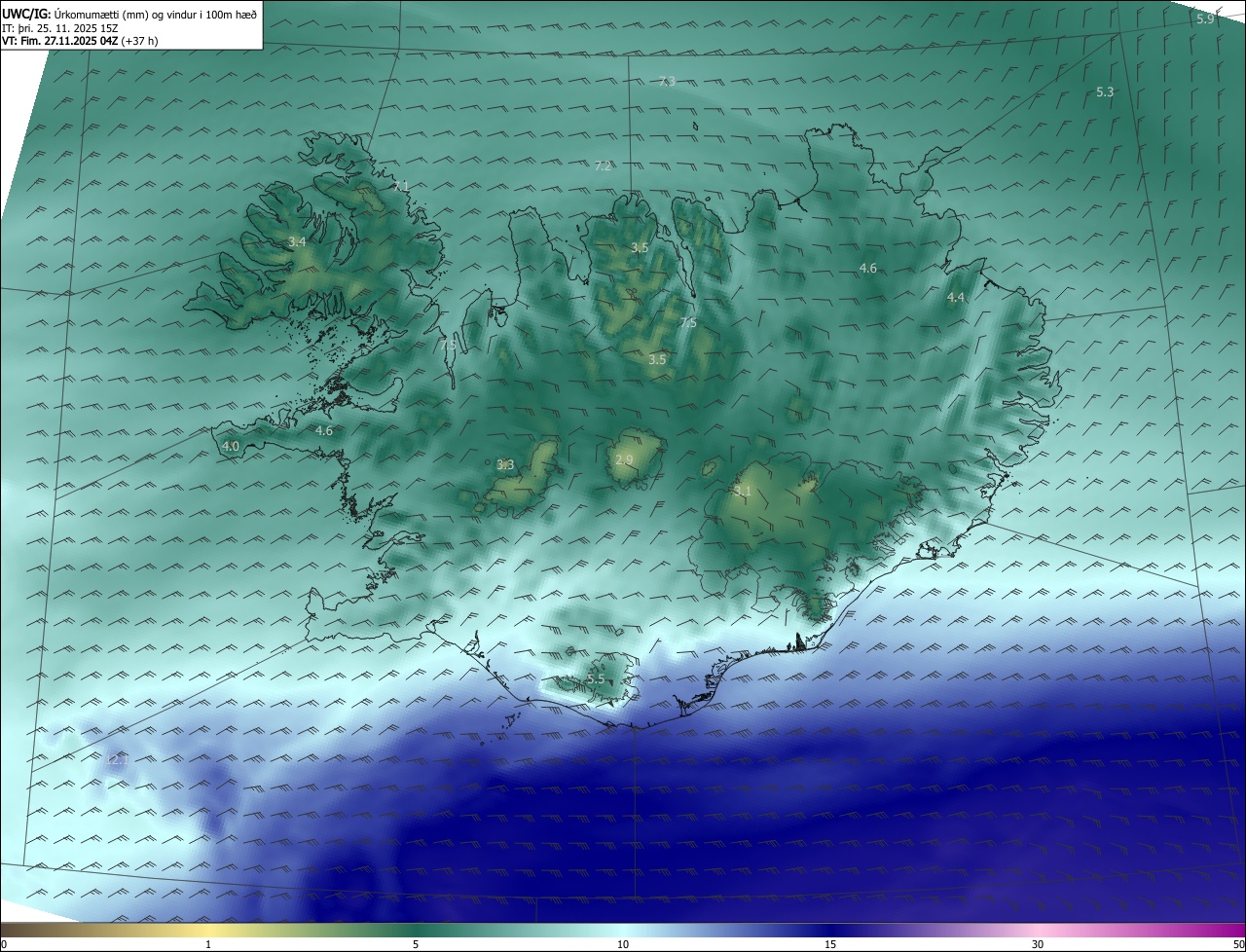This screenshot has width=1246, height=952.
Task: Click the 3.4 value label on the map
Action: click(297, 241)
